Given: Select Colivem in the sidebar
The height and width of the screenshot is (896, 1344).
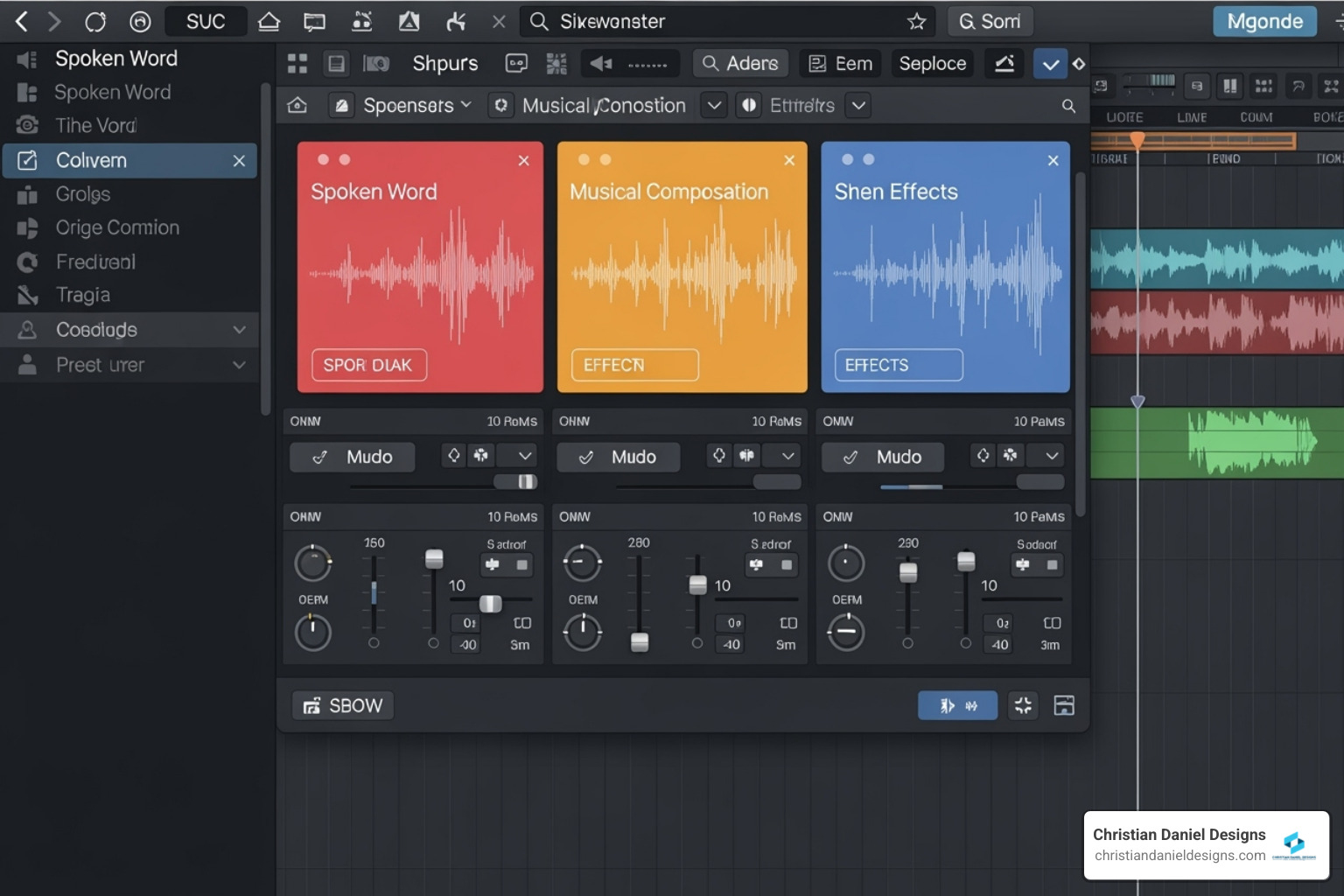Looking at the screenshot, I should (92, 160).
